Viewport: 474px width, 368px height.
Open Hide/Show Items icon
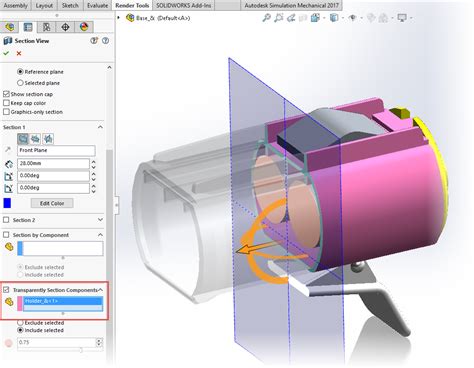point(353,18)
